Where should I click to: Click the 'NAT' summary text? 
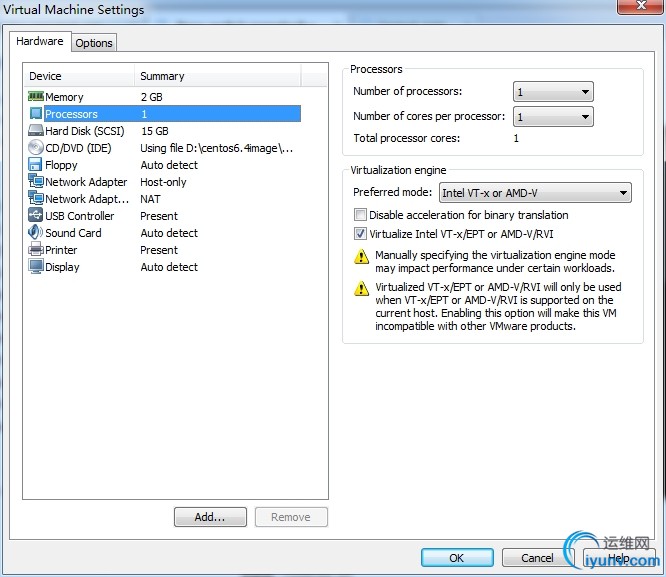tap(150, 199)
